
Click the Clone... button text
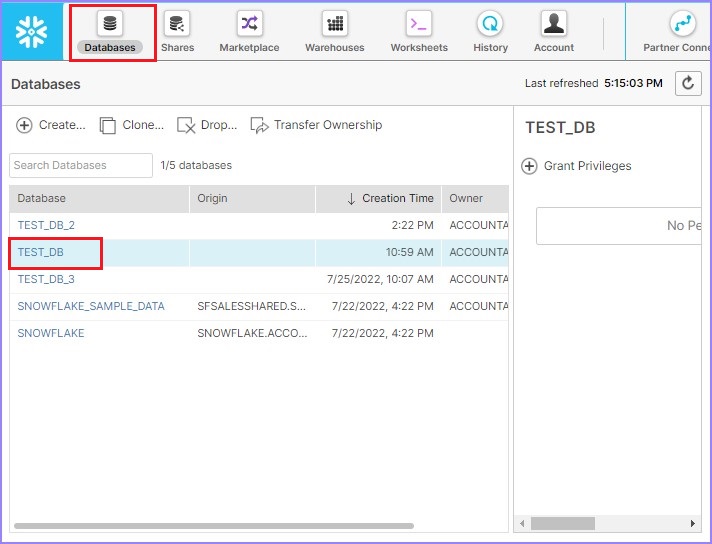pyautogui.click(x=143, y=125)
